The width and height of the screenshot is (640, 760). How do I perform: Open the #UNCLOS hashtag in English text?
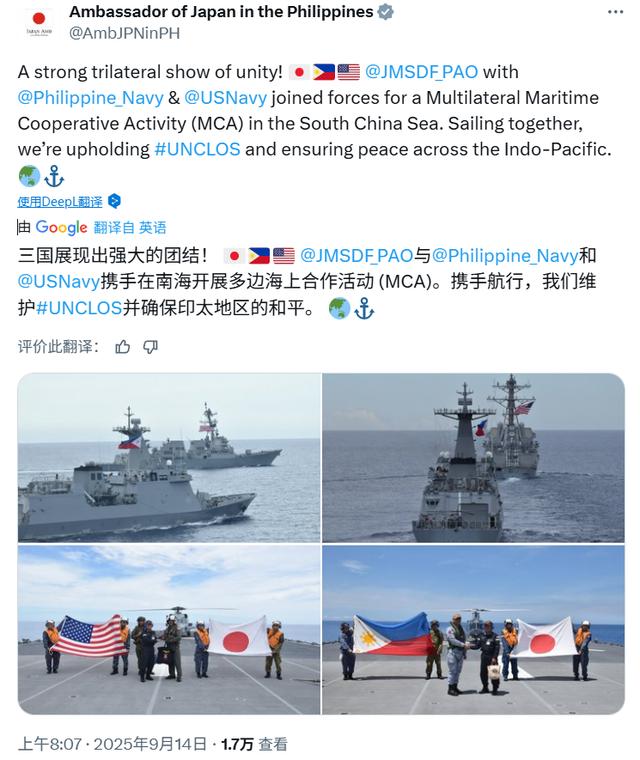[197, 149]
